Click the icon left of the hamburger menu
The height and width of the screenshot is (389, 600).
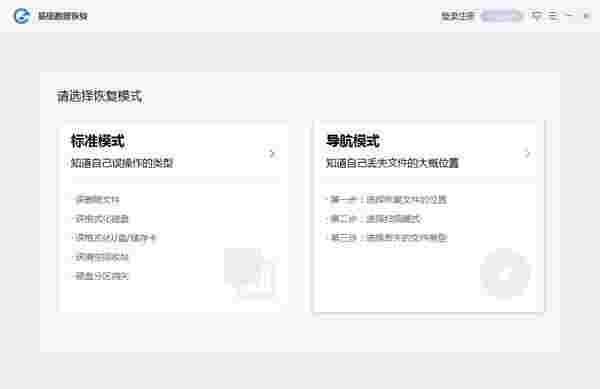coord(537,16)
